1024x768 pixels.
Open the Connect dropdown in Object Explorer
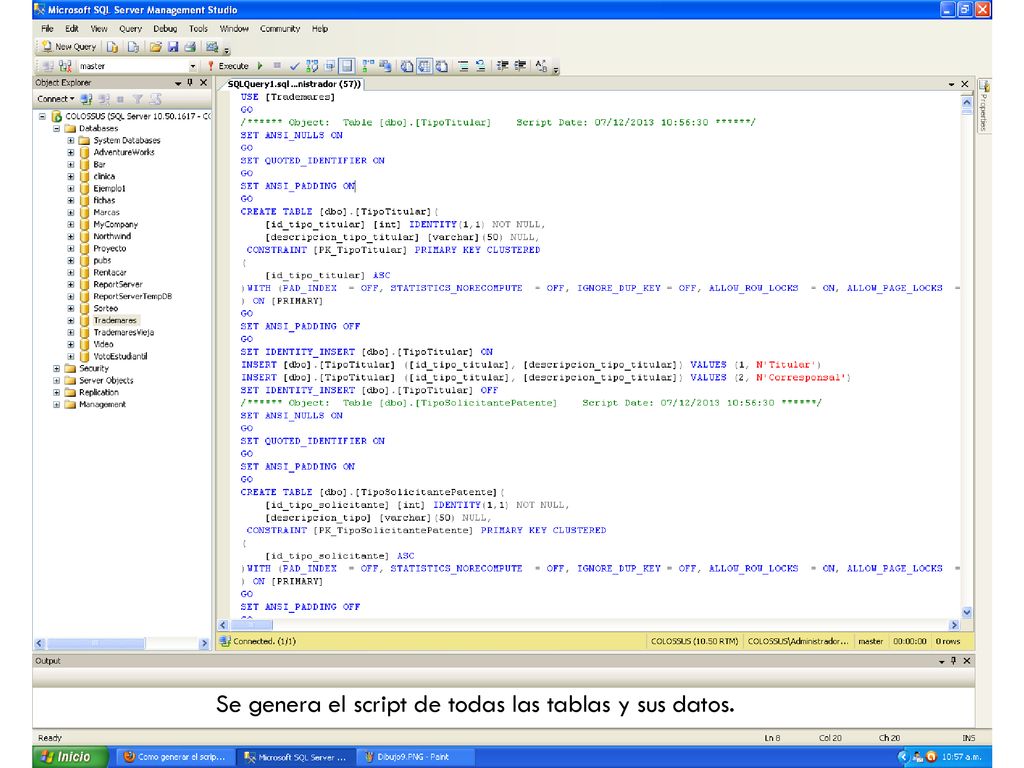[55, 99]
